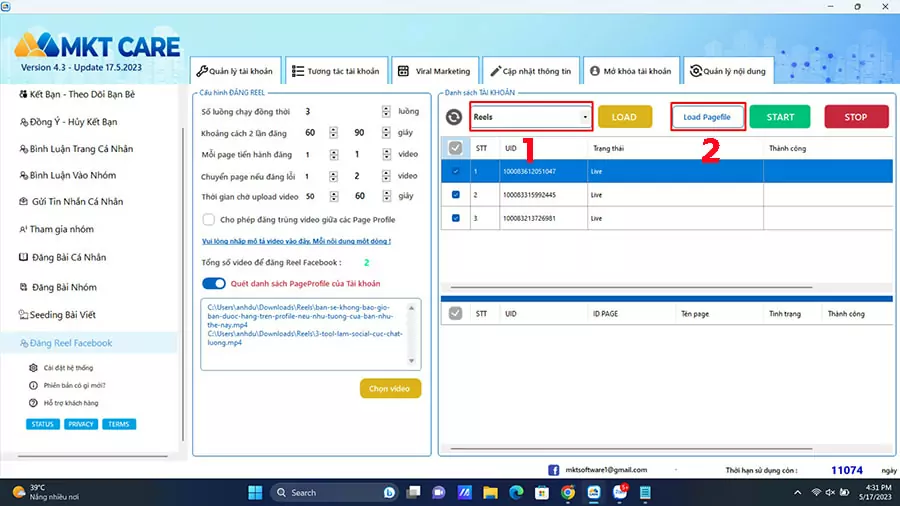Click the refresh accounts icon beside Reels
Image resolution: width=900 pixels, height=506 pixels.
[x=453, y=117]
